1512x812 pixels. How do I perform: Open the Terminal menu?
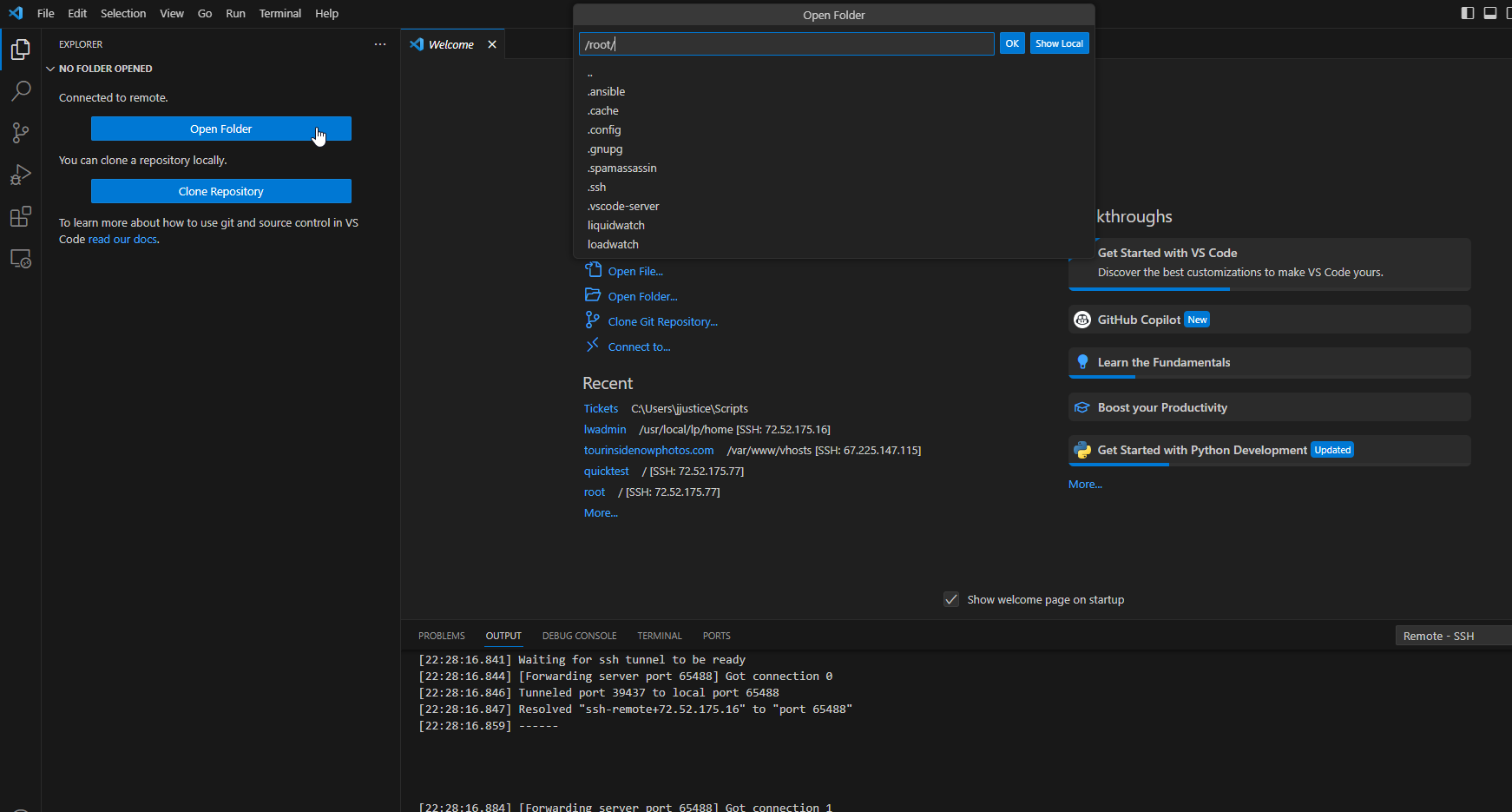pos(279,13)
